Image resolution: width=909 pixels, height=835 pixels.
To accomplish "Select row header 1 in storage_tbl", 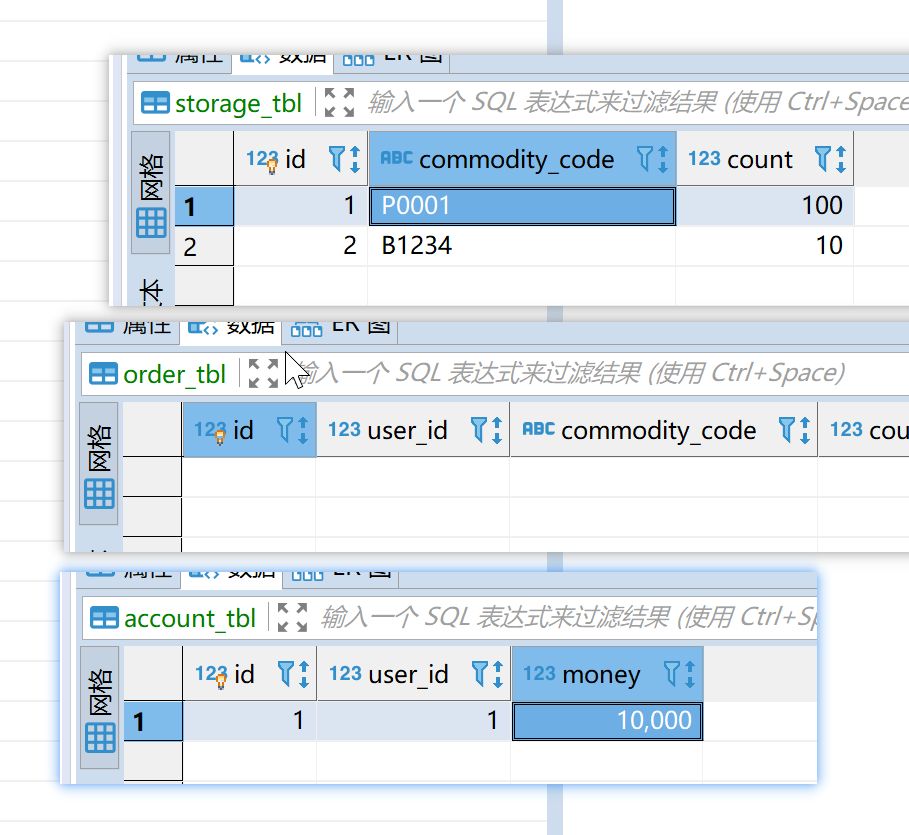I will point(204,206).
